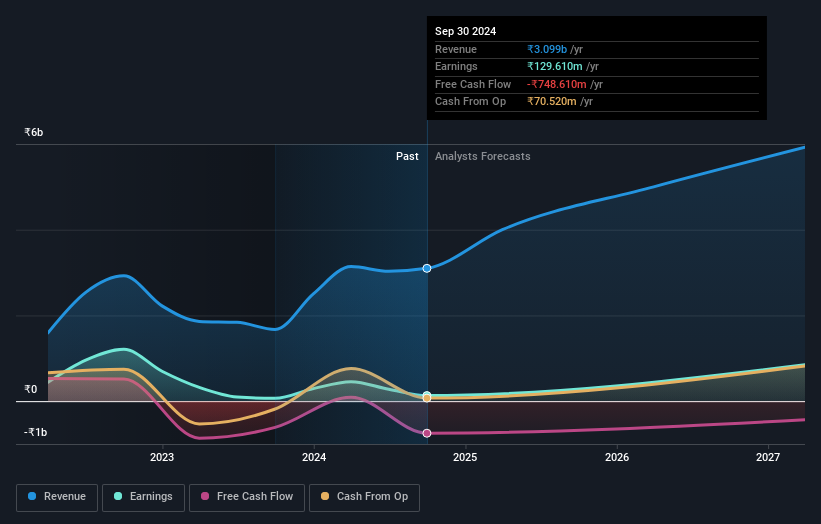Image resolution: width=821 pixels, height=524 pixels.
Task: Toggle the Revenue legend series
Action: coord(57,497)
